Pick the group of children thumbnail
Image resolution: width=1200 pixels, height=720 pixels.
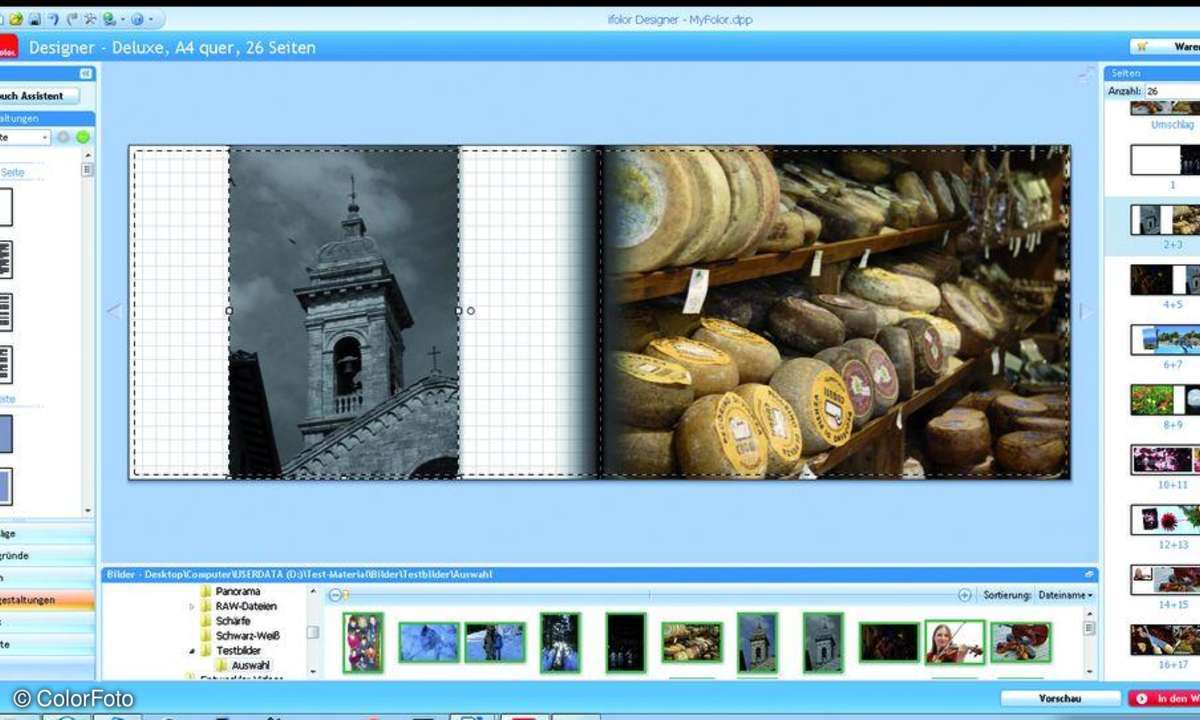[x=363, y=642]
